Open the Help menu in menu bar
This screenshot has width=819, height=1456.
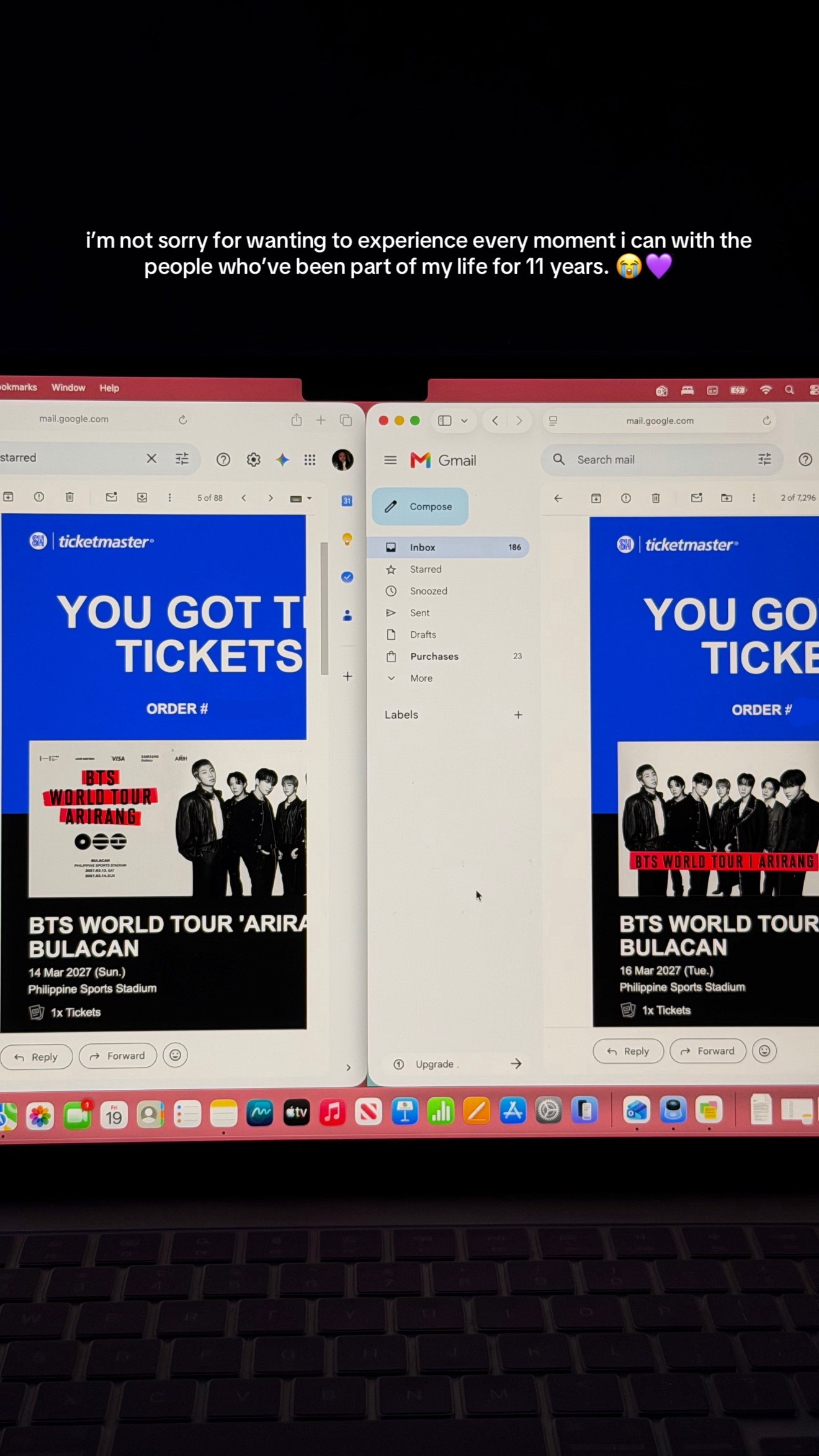pyautogui.click(x=109, y=388)
